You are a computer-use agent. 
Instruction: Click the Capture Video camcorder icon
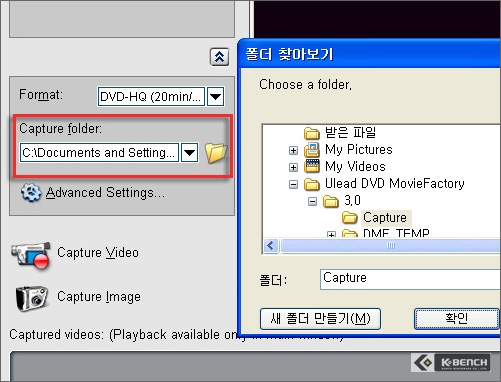pos(31,255)
